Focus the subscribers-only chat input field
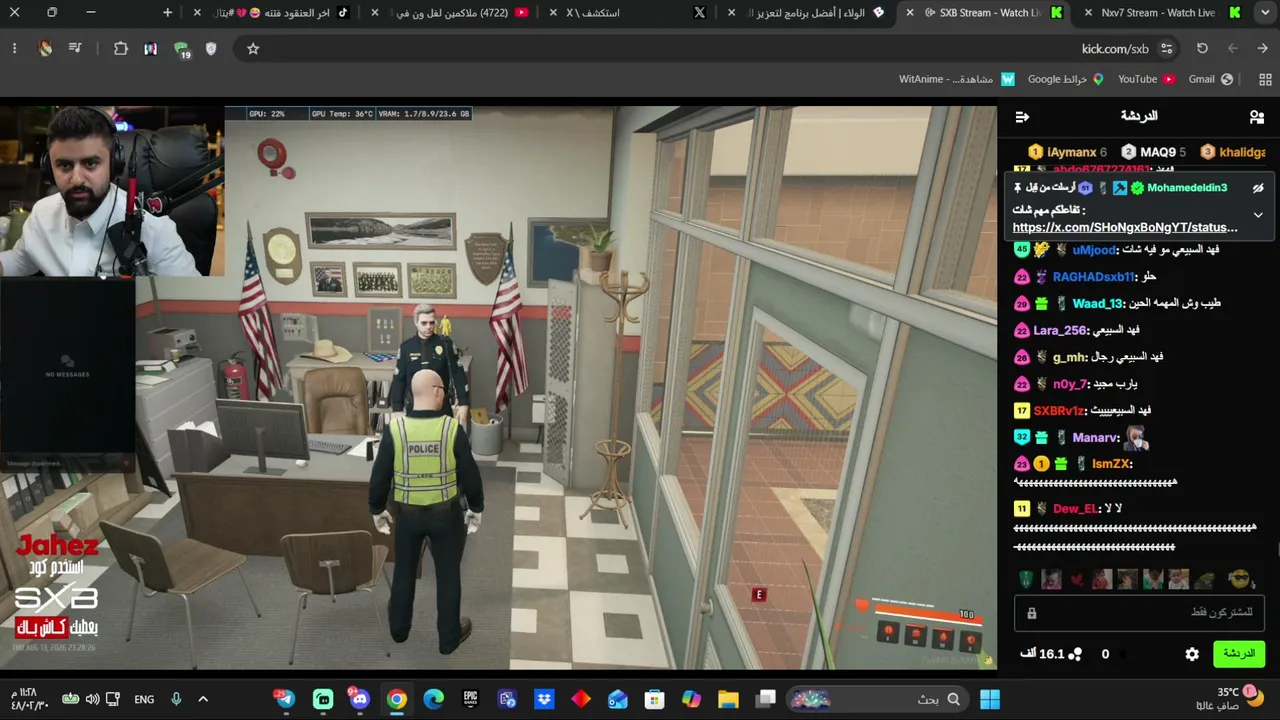The height and width of the screenshot is (720, 1280). [1139, 612]
